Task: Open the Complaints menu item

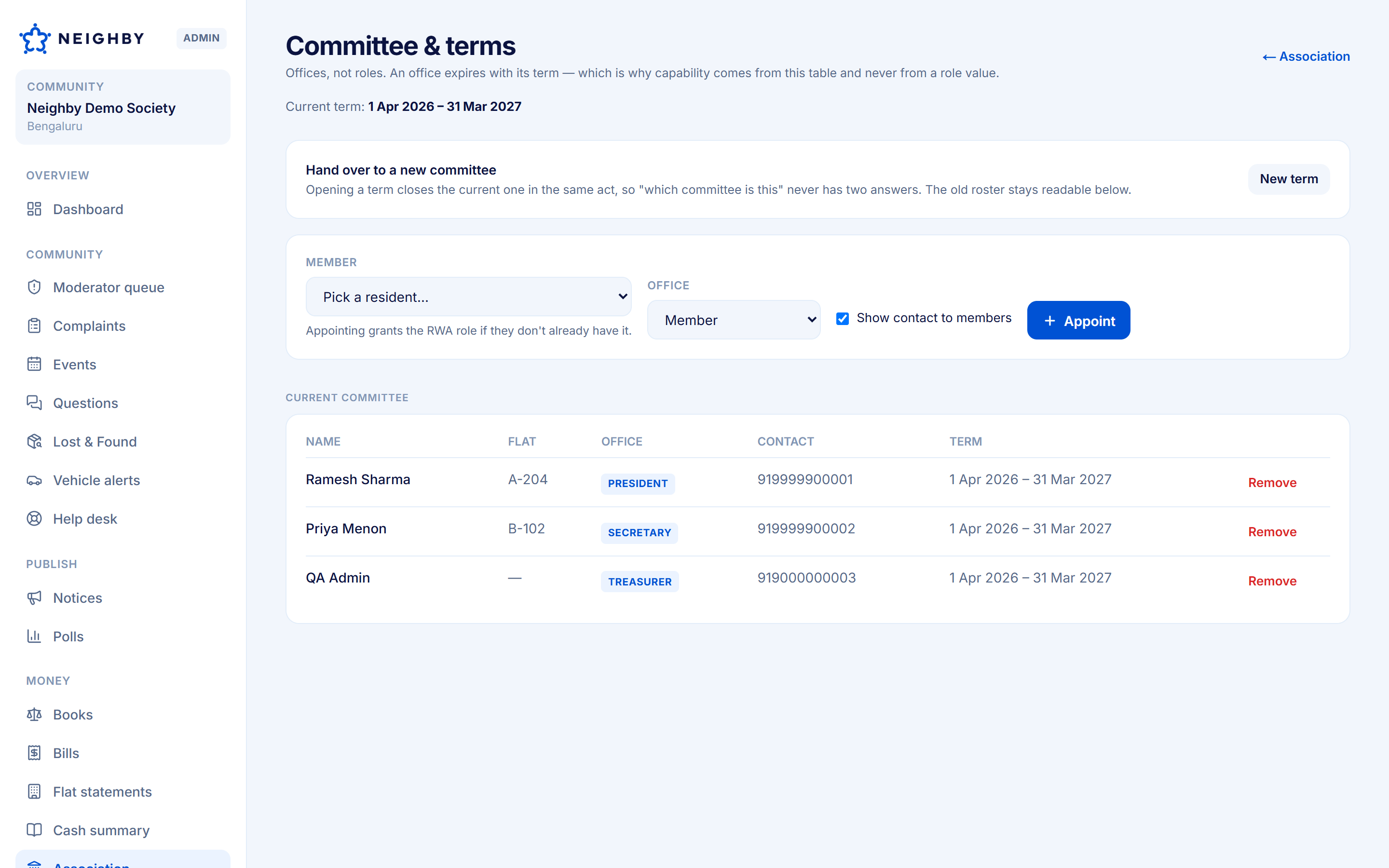Action: coord(123,325)
